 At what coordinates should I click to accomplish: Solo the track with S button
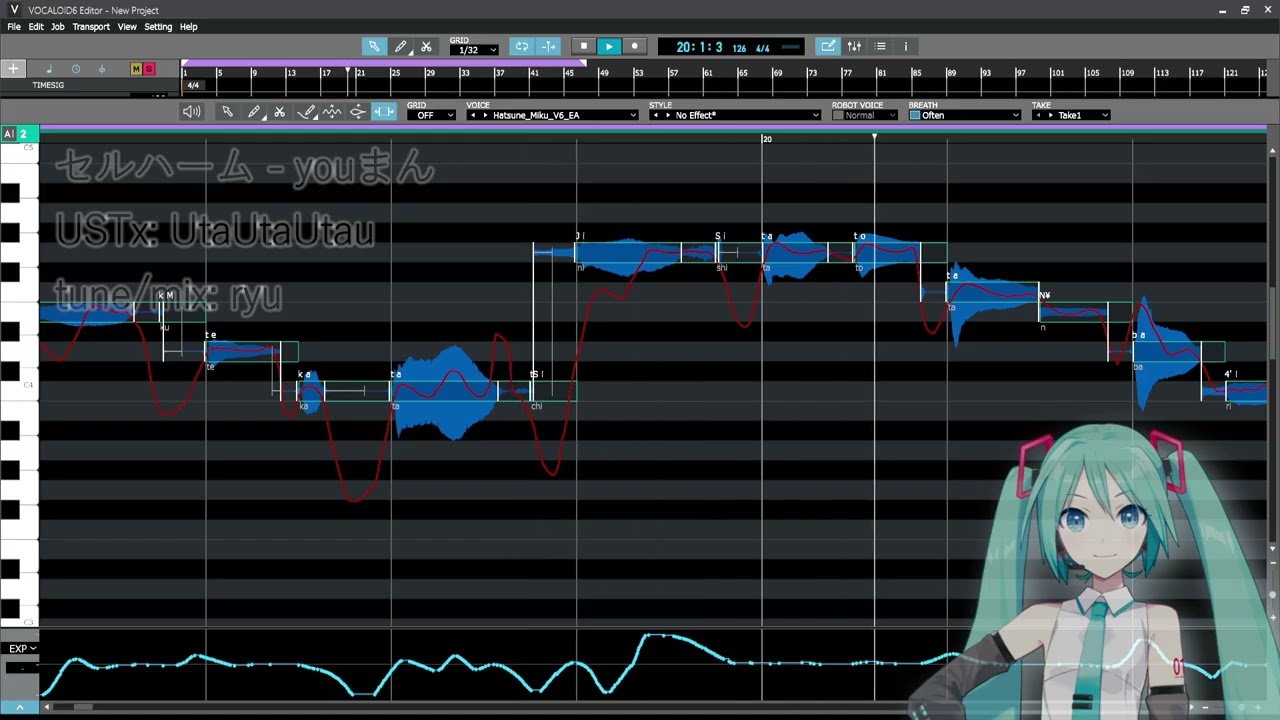pyautogui.click(x=149, y=69)
